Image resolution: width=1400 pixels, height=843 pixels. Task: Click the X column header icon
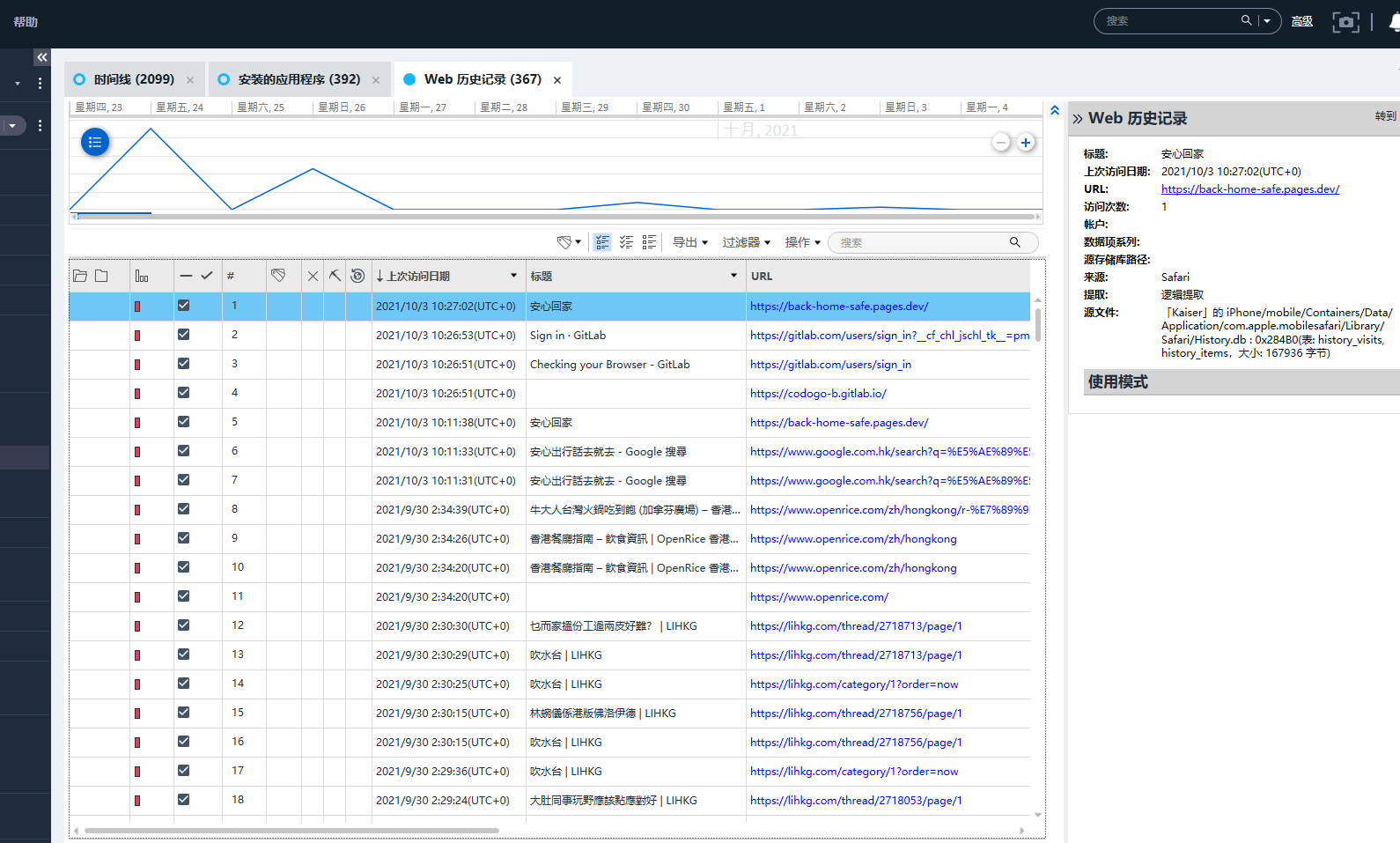tap(313, 276)
